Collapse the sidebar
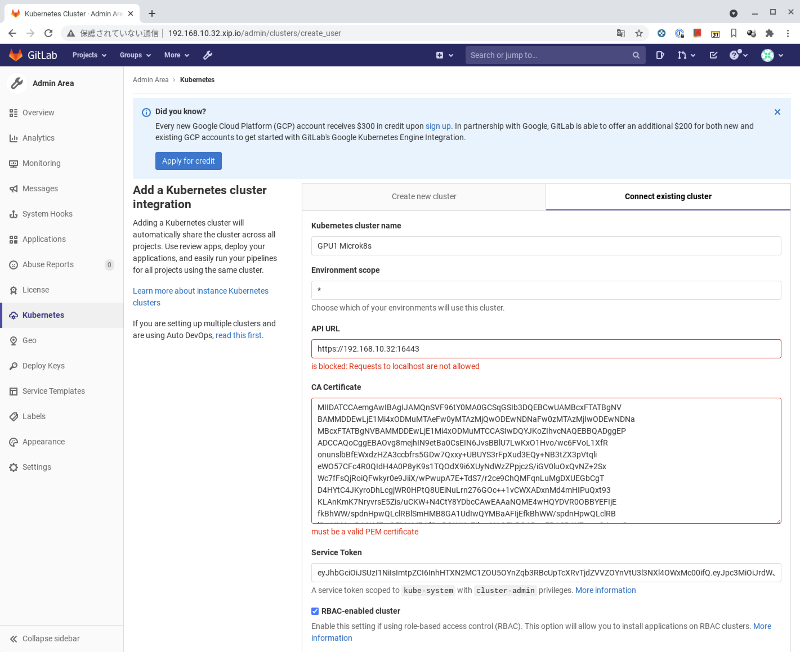Screen dimensions: 800x652 [50, 638]
